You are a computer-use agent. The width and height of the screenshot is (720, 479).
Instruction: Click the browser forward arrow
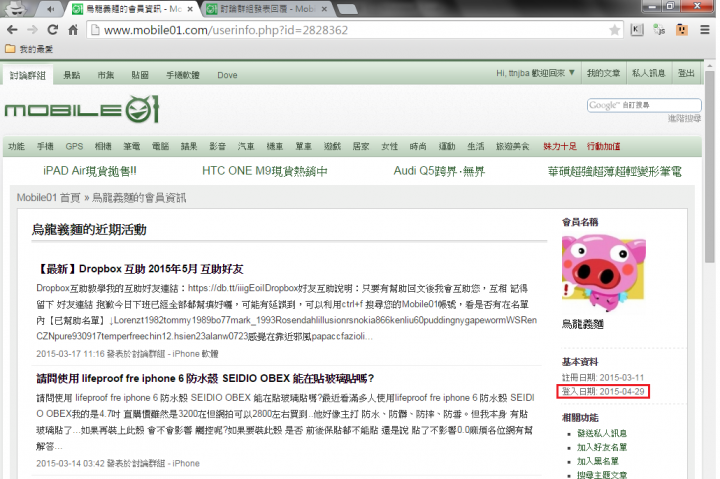pyautogui.click(x=32, y=30)
